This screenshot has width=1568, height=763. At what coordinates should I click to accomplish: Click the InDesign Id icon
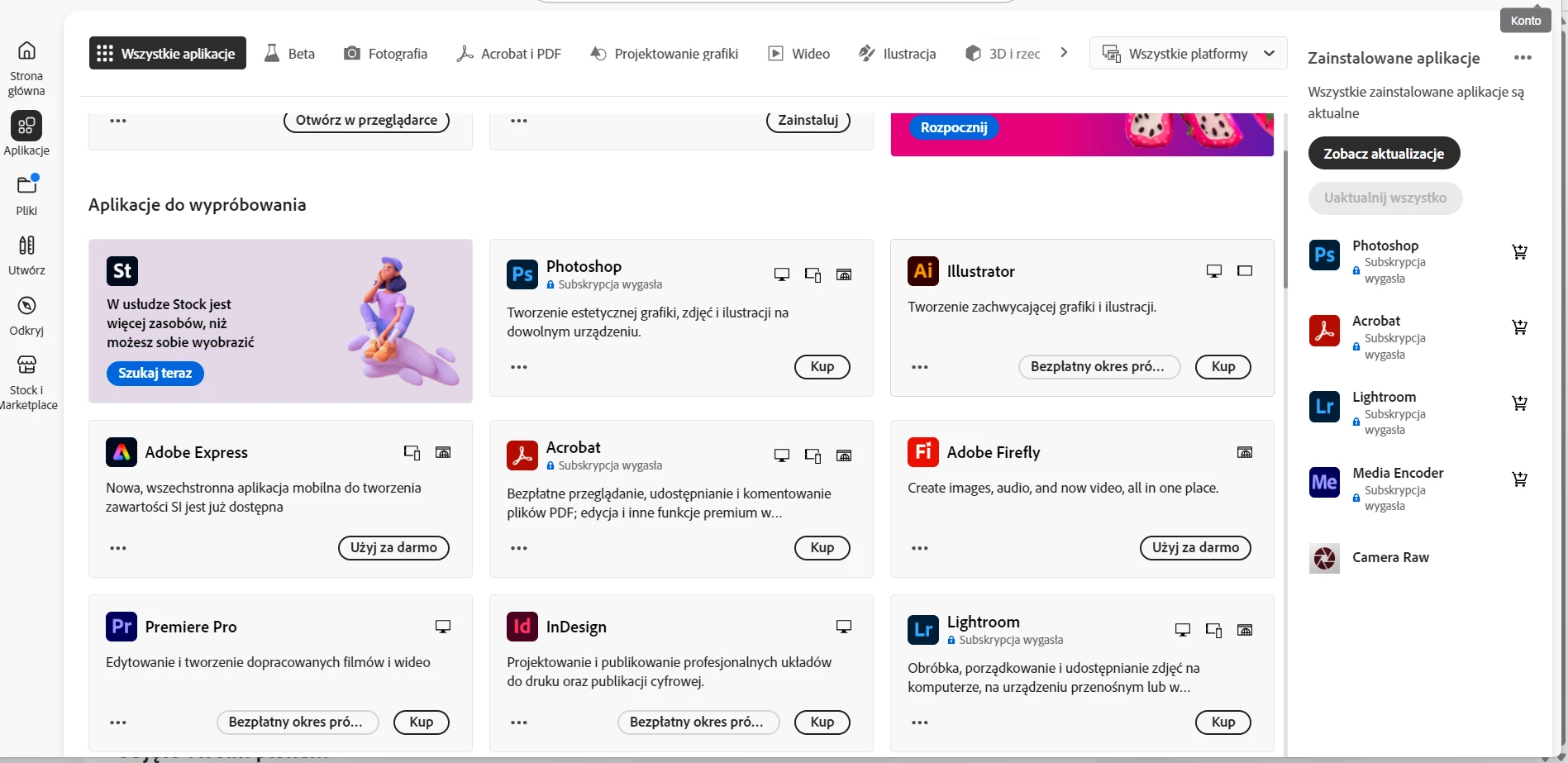(522, 626)
